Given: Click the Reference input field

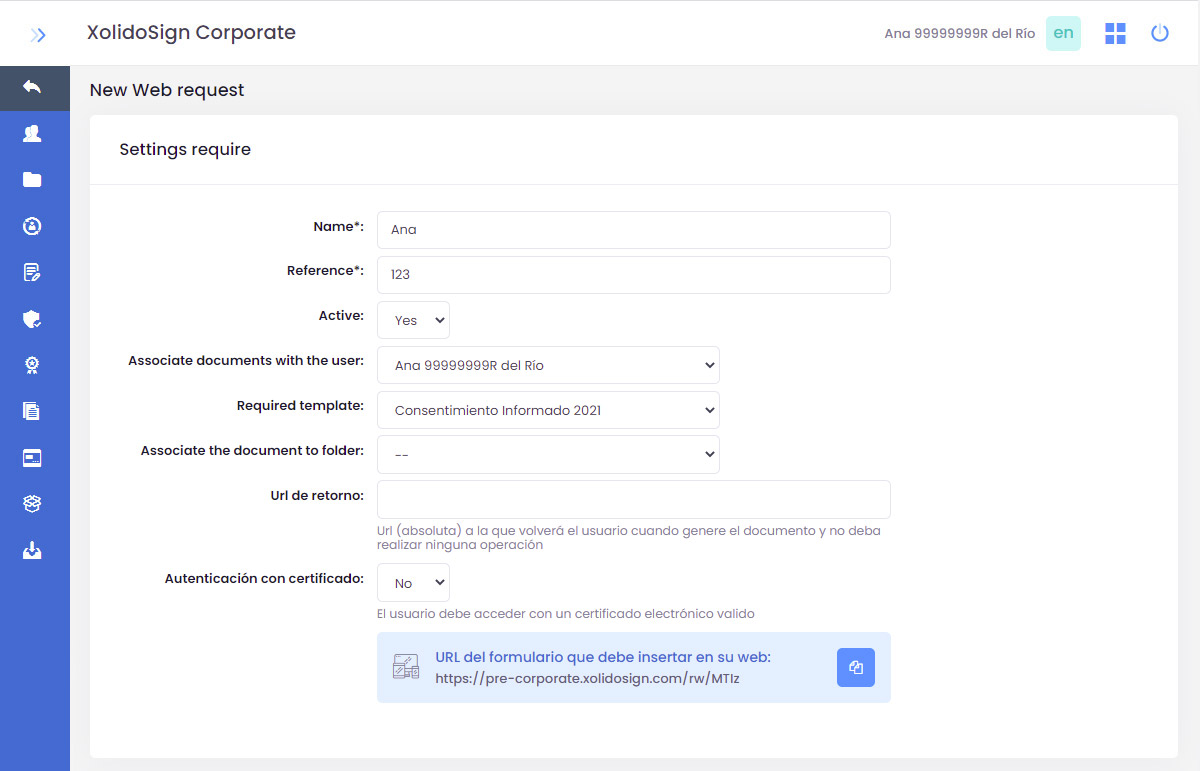Looking at the screenshot, I should [x=634, y=275].
